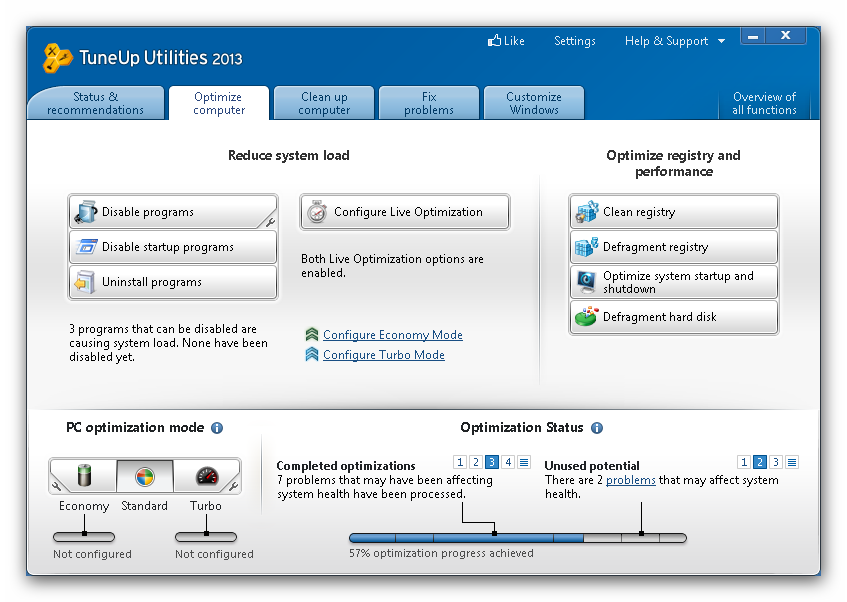
Task: Click the TuneUp Utilities logo icon
Action: point(57,57)
